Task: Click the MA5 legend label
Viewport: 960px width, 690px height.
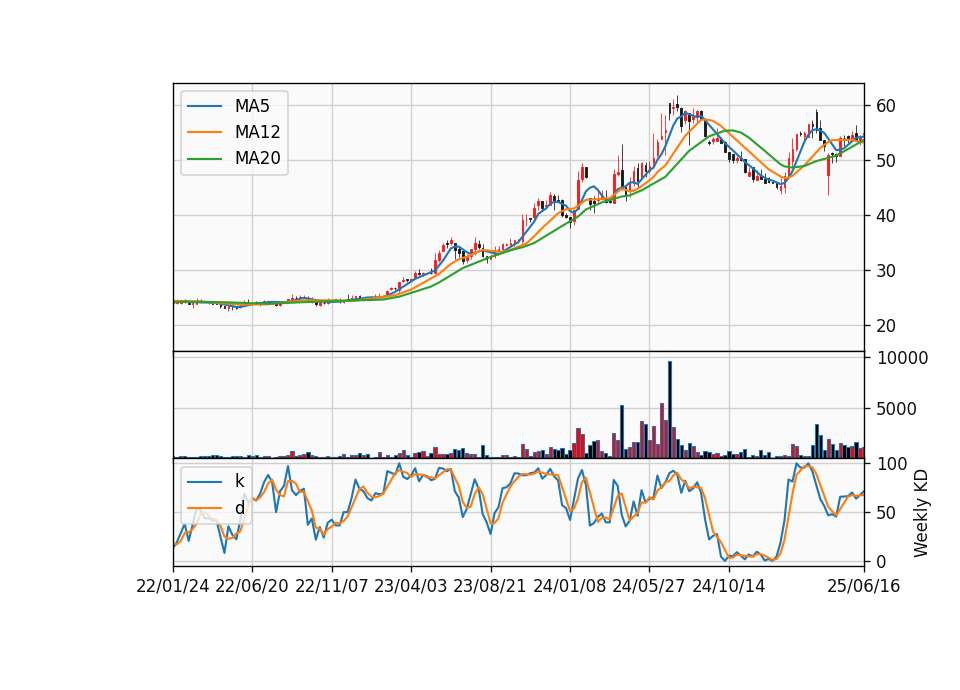Action: pos(252,106)
